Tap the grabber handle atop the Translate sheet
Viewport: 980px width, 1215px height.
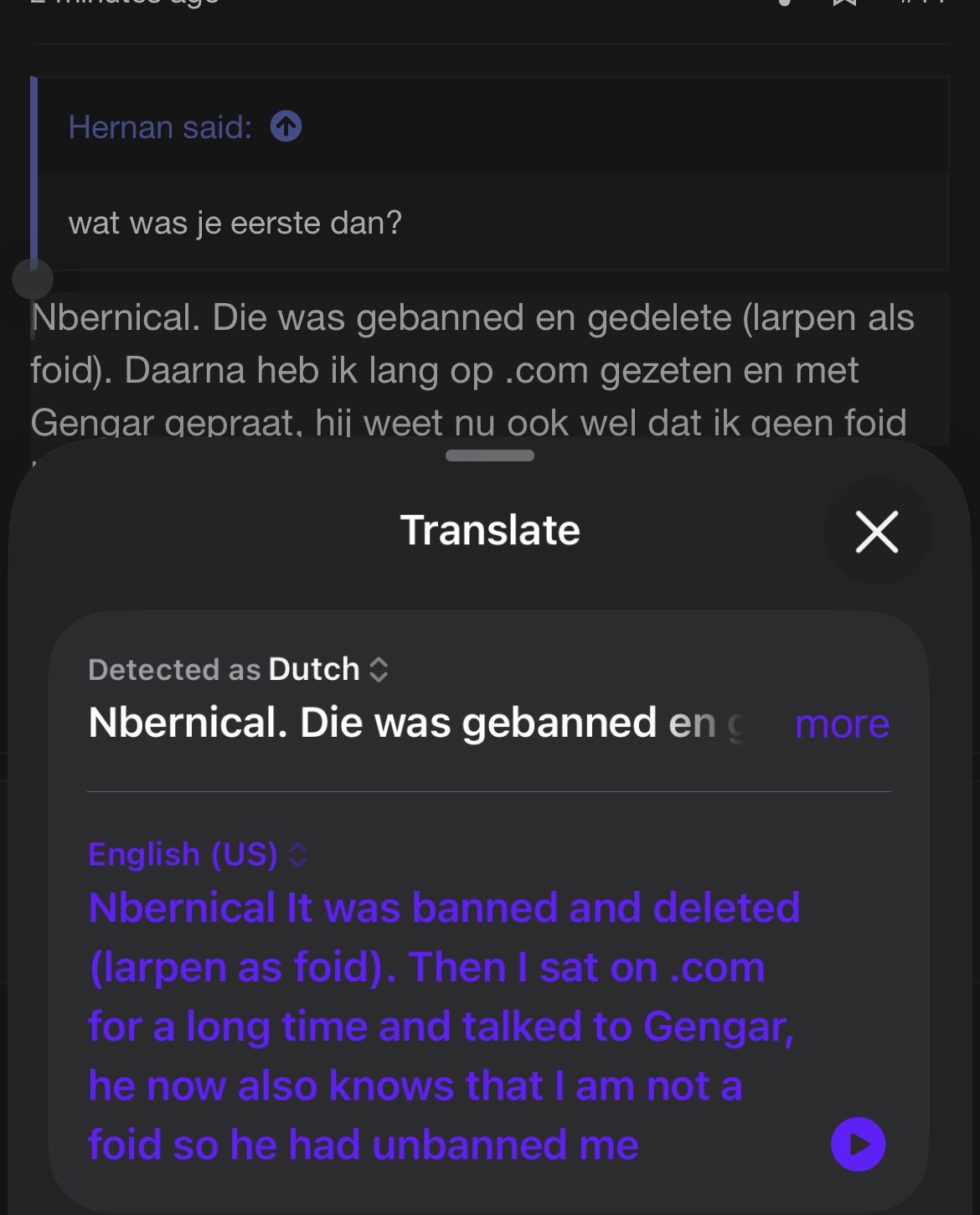click(490, 456)
